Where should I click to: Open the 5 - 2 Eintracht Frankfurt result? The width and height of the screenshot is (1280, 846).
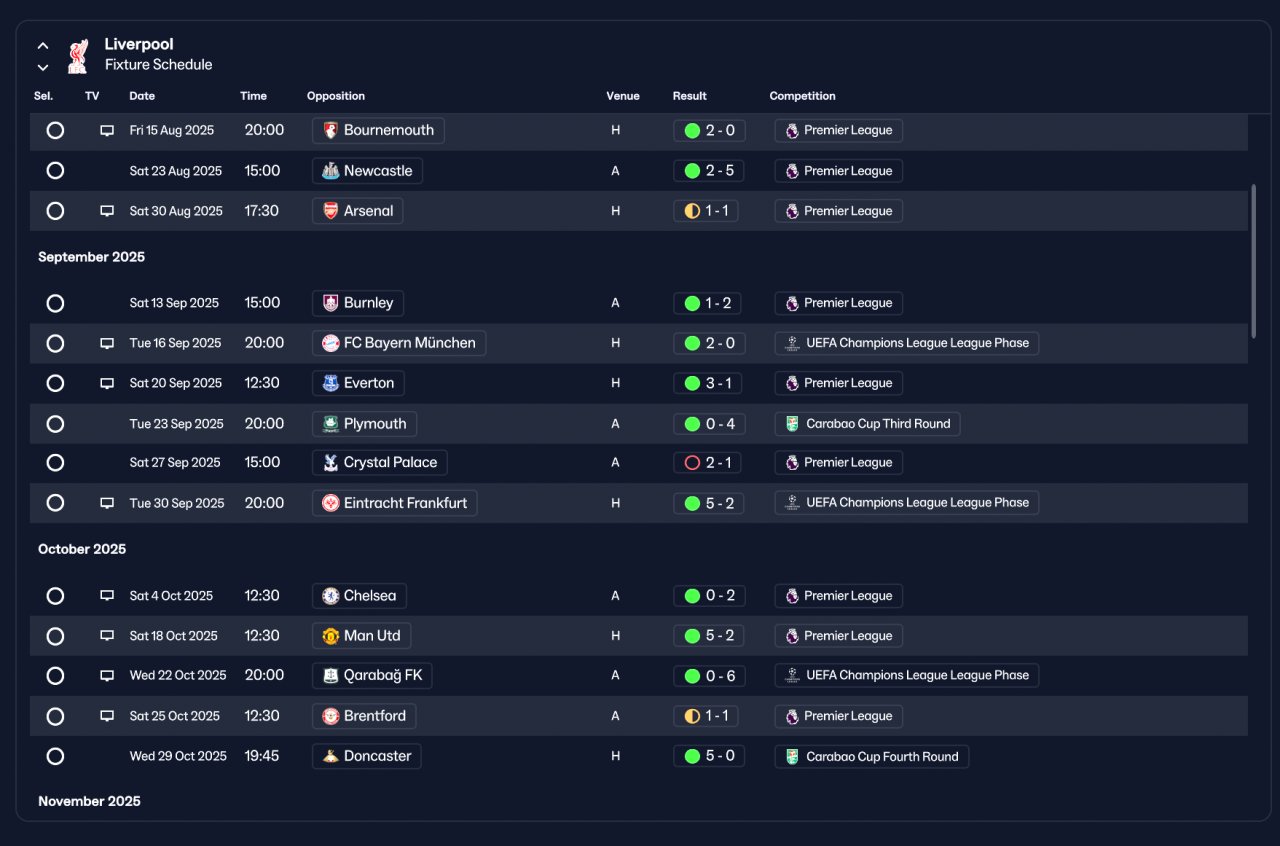709,503
